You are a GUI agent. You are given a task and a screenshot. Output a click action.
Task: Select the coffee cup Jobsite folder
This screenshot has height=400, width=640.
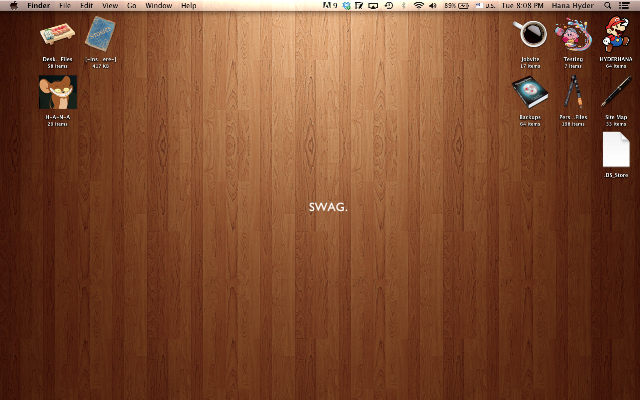[x=530, y=34]
